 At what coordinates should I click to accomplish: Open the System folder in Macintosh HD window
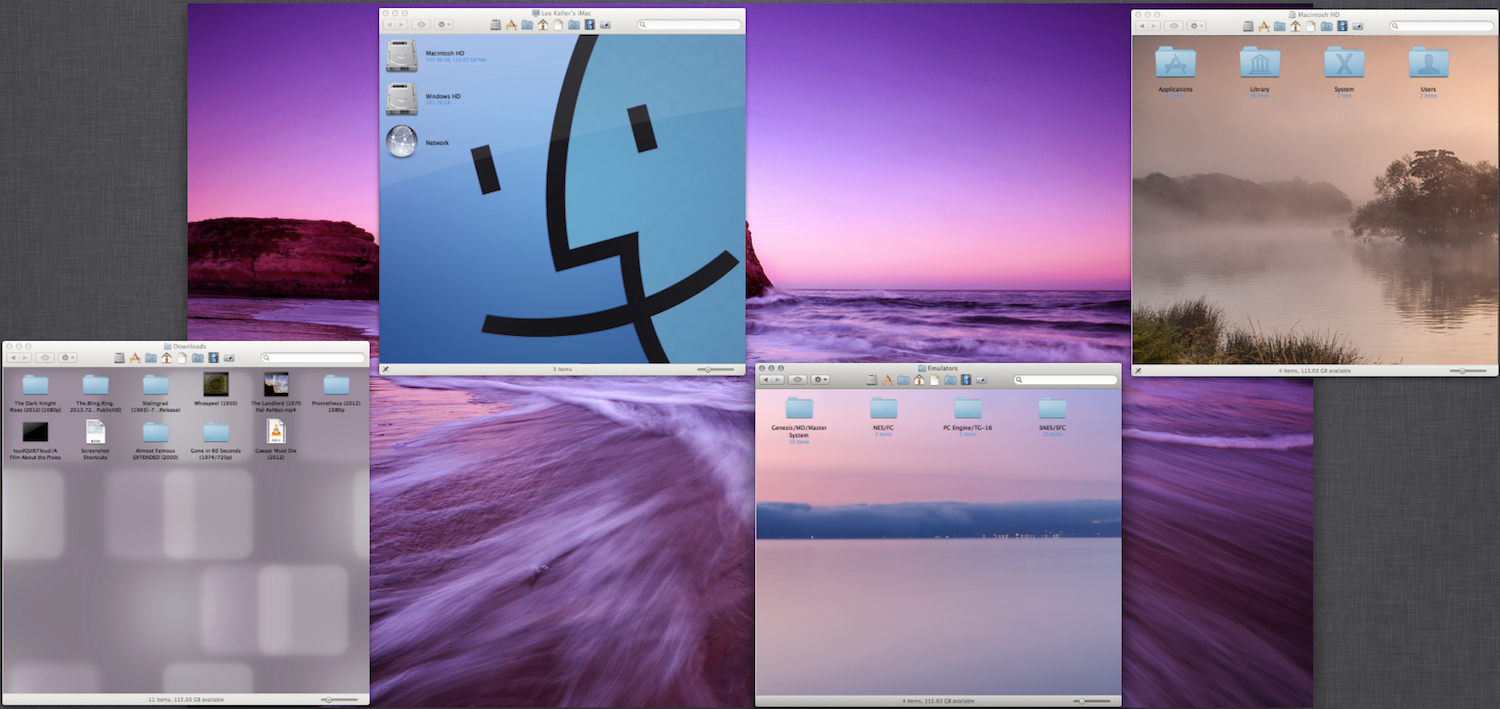(1344, 63)
